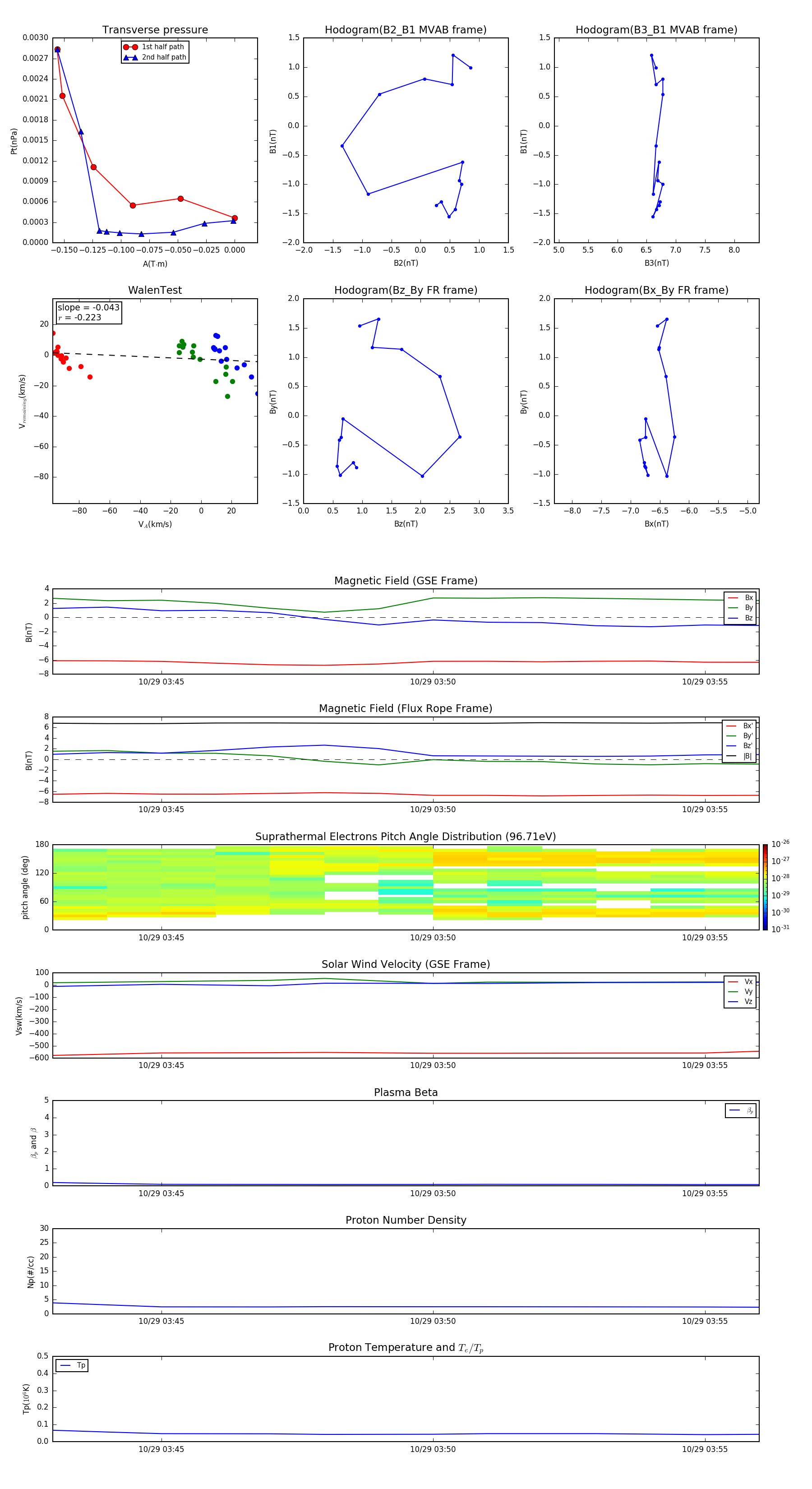The image size is (812, 1489).
Task: Click the Tp legend in Proton Temperature panel
Action: (x=72, y=1366)
